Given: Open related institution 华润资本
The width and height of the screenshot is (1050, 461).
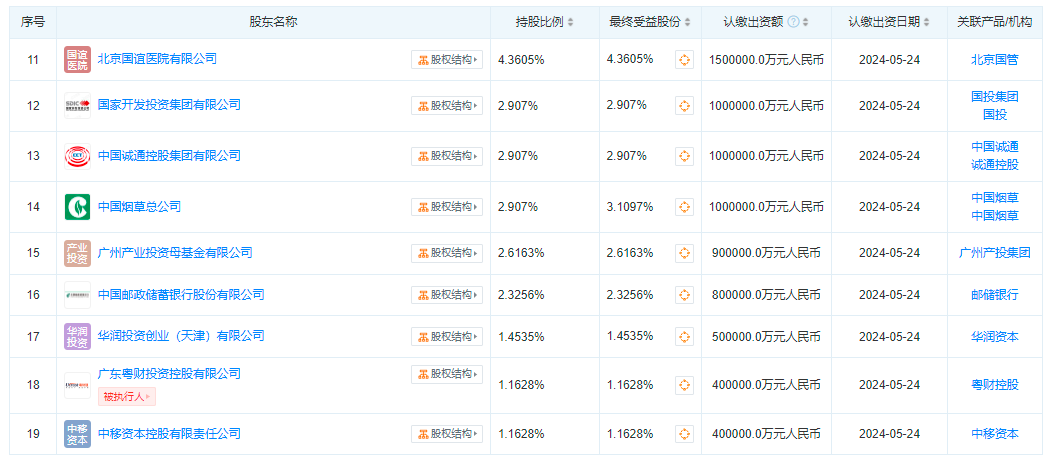Looking at the screenshot, I should coord(994,336).
